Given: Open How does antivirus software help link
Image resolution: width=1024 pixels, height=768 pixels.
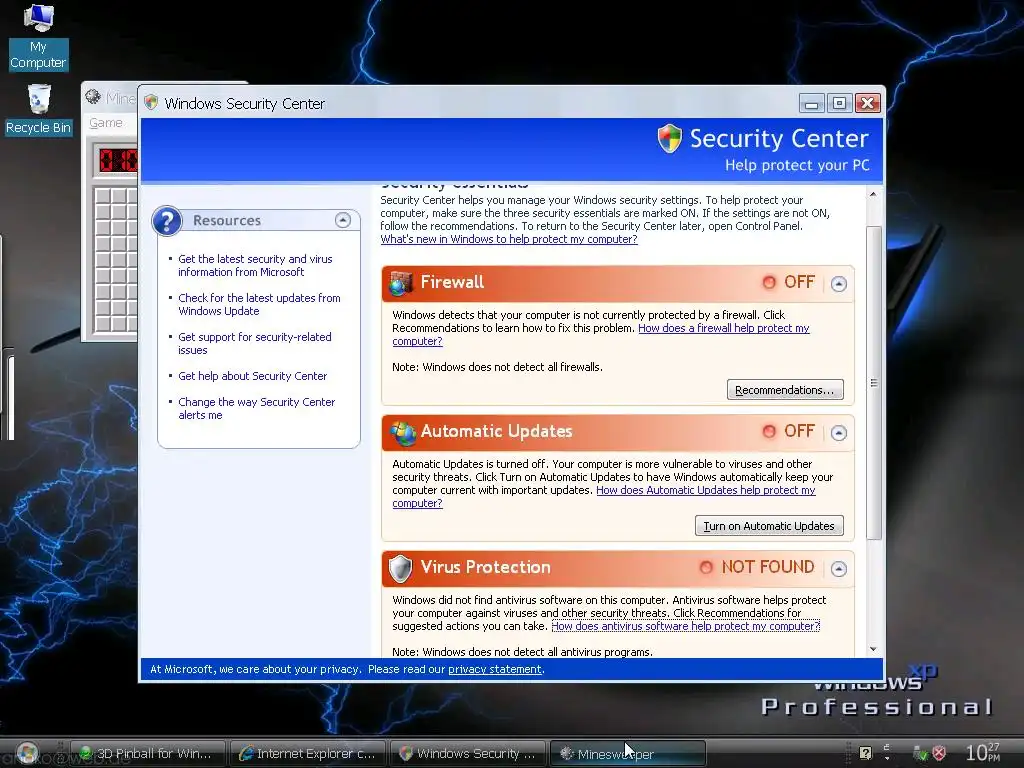Looking at the screenshot, I should [685, 626].
